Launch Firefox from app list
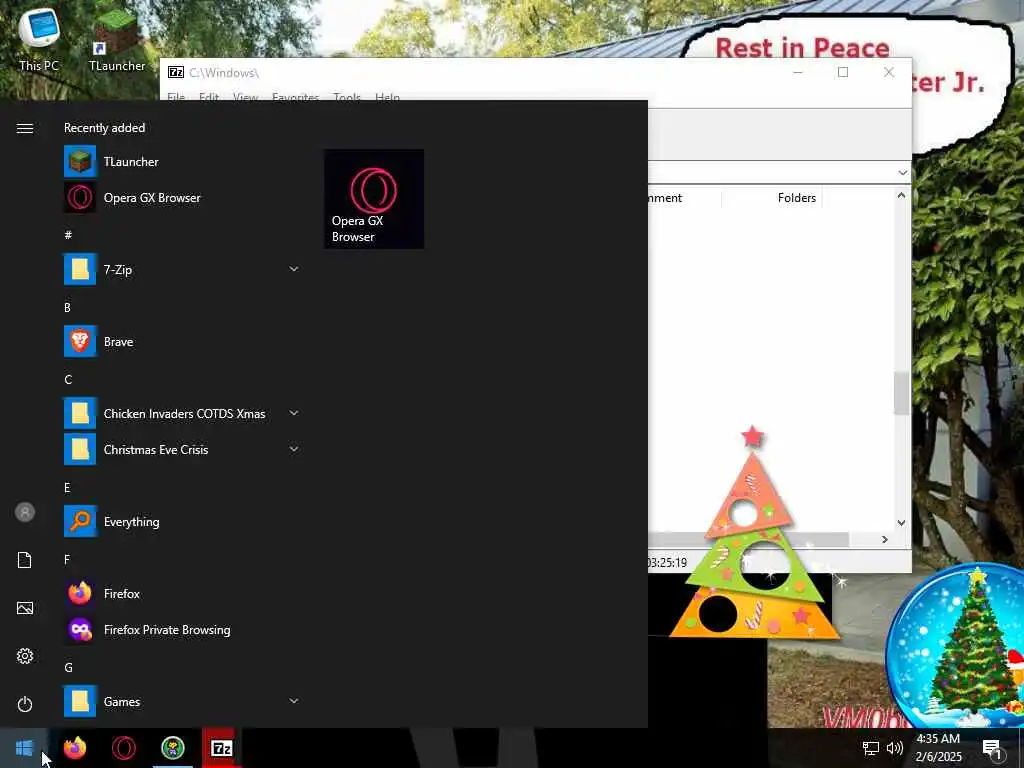This screenshot has height=768, width=1024. 182,594
